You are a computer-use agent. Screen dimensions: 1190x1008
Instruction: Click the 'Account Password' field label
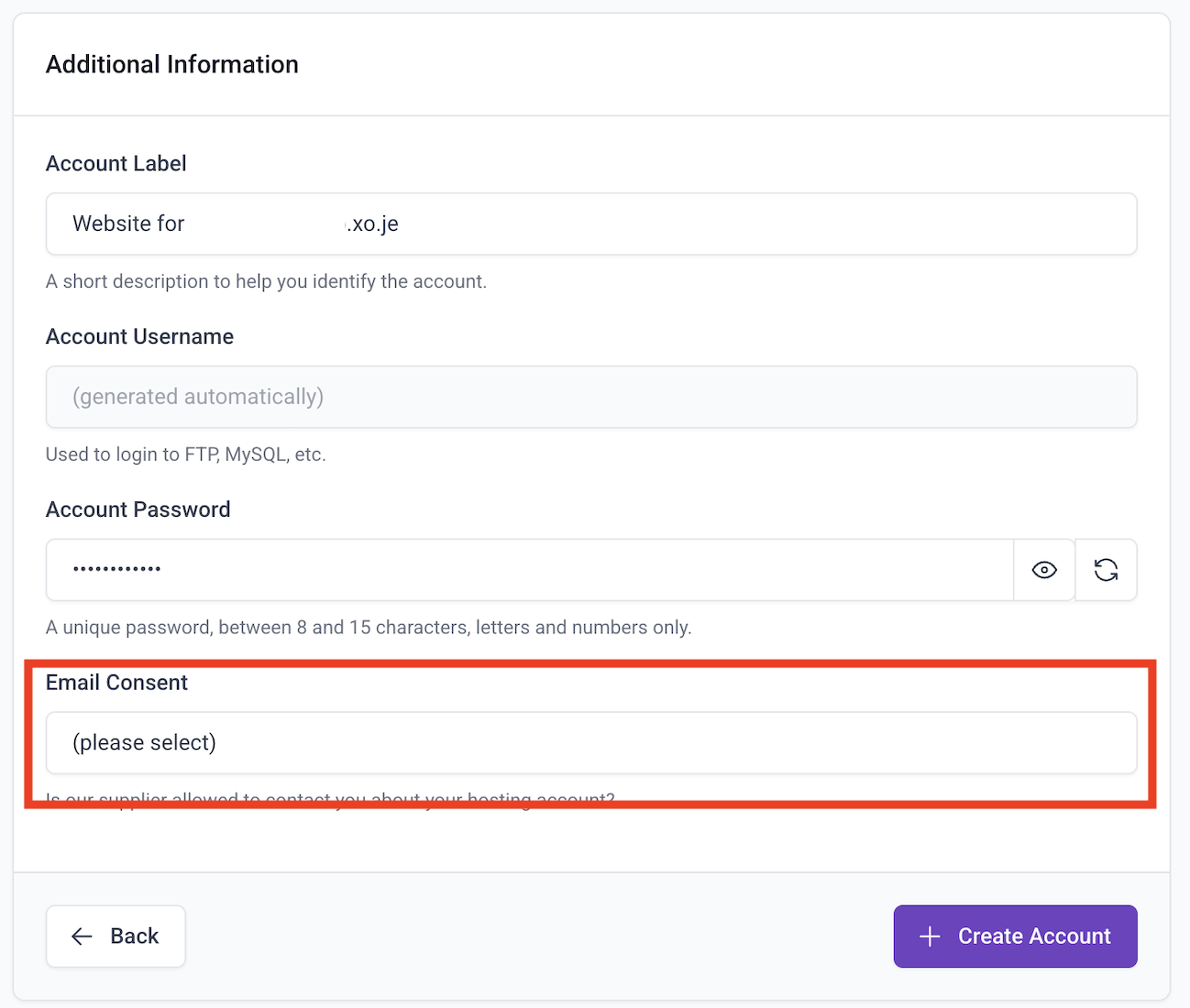pos(138,509)
